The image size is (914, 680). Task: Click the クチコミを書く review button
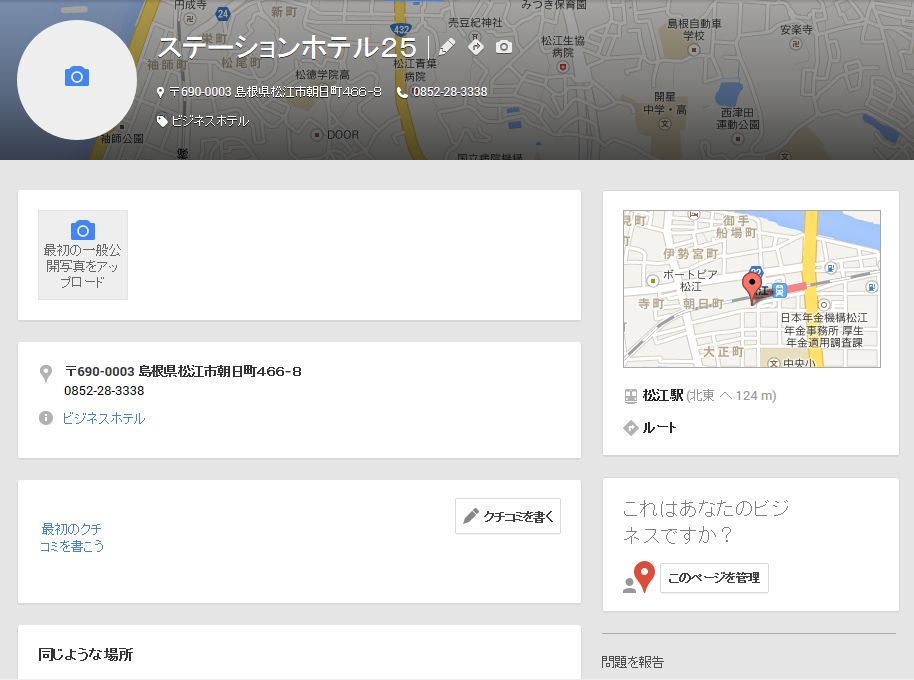coord(508,516)
